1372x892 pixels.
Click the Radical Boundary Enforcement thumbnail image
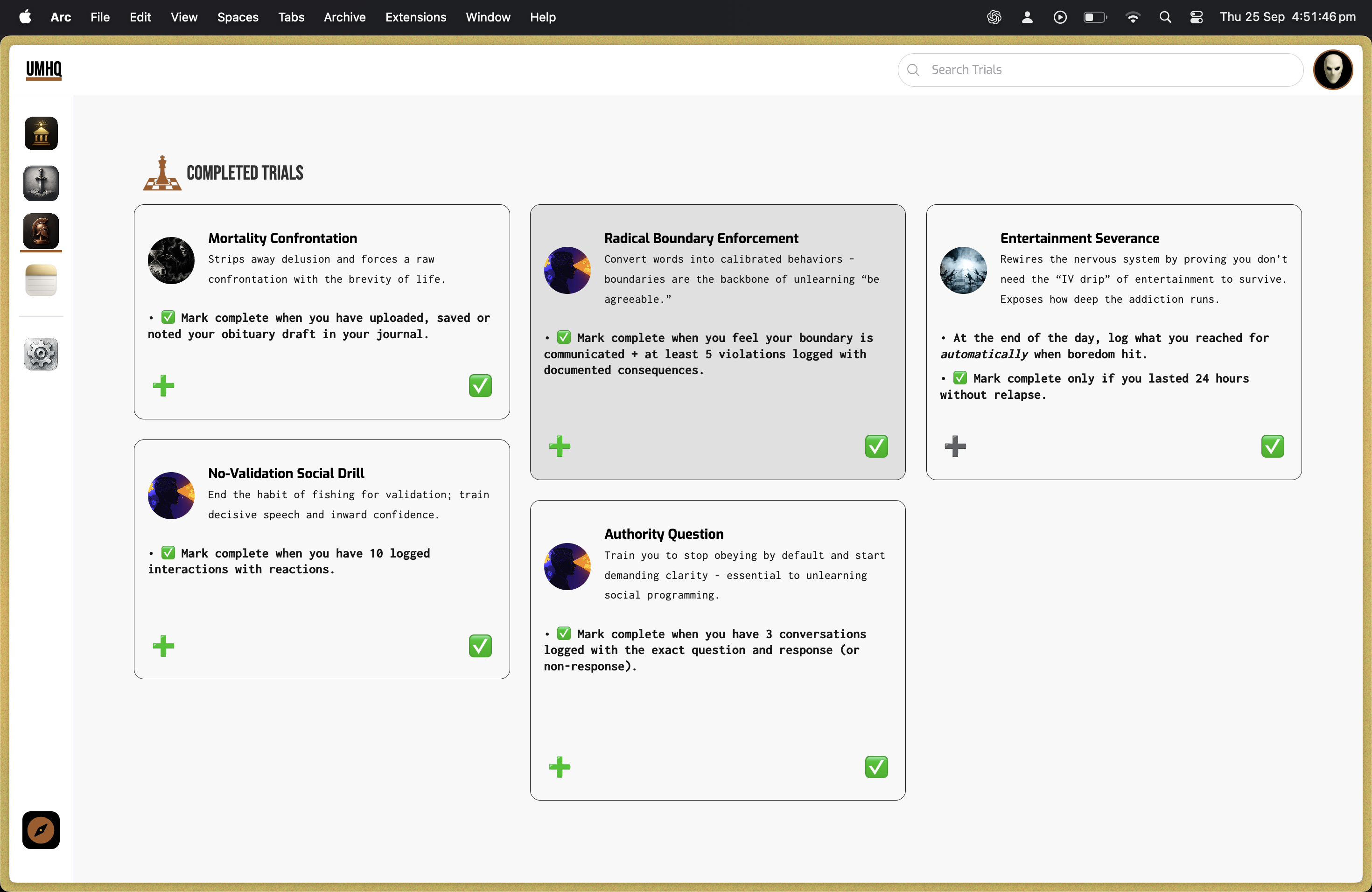567,270
